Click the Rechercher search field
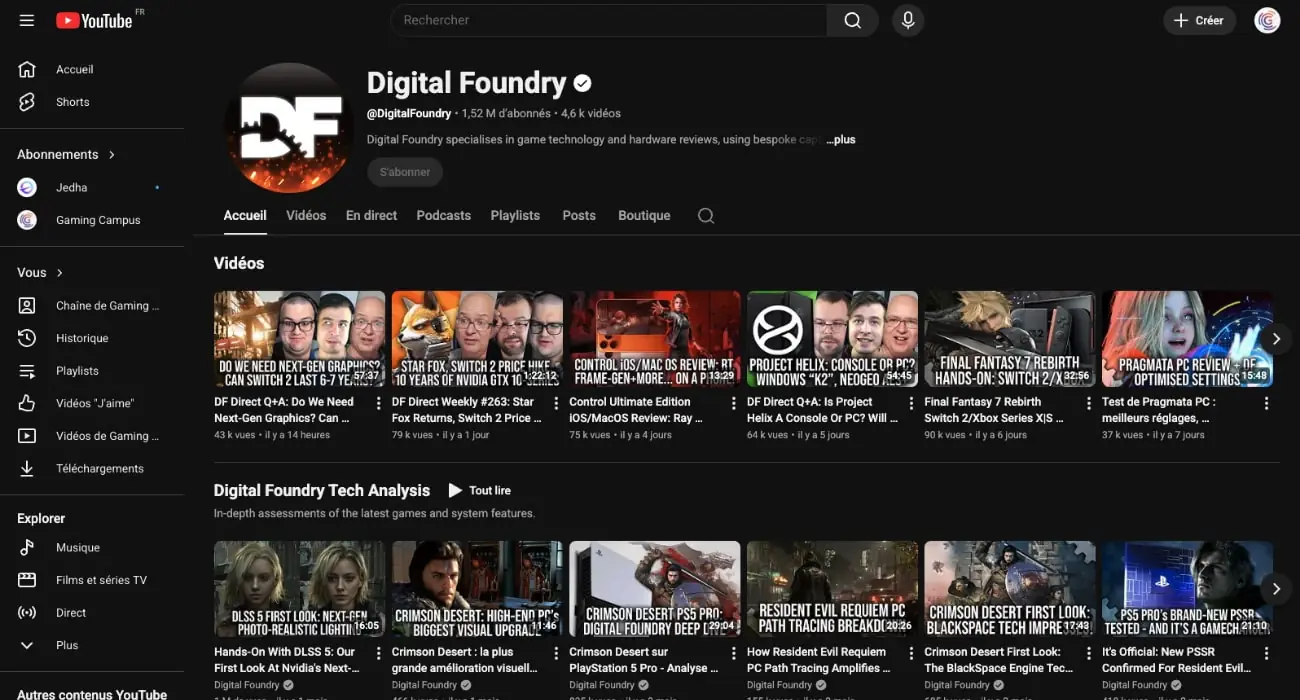Viewport: 1300px width, 700px height. tap(609, 20)
